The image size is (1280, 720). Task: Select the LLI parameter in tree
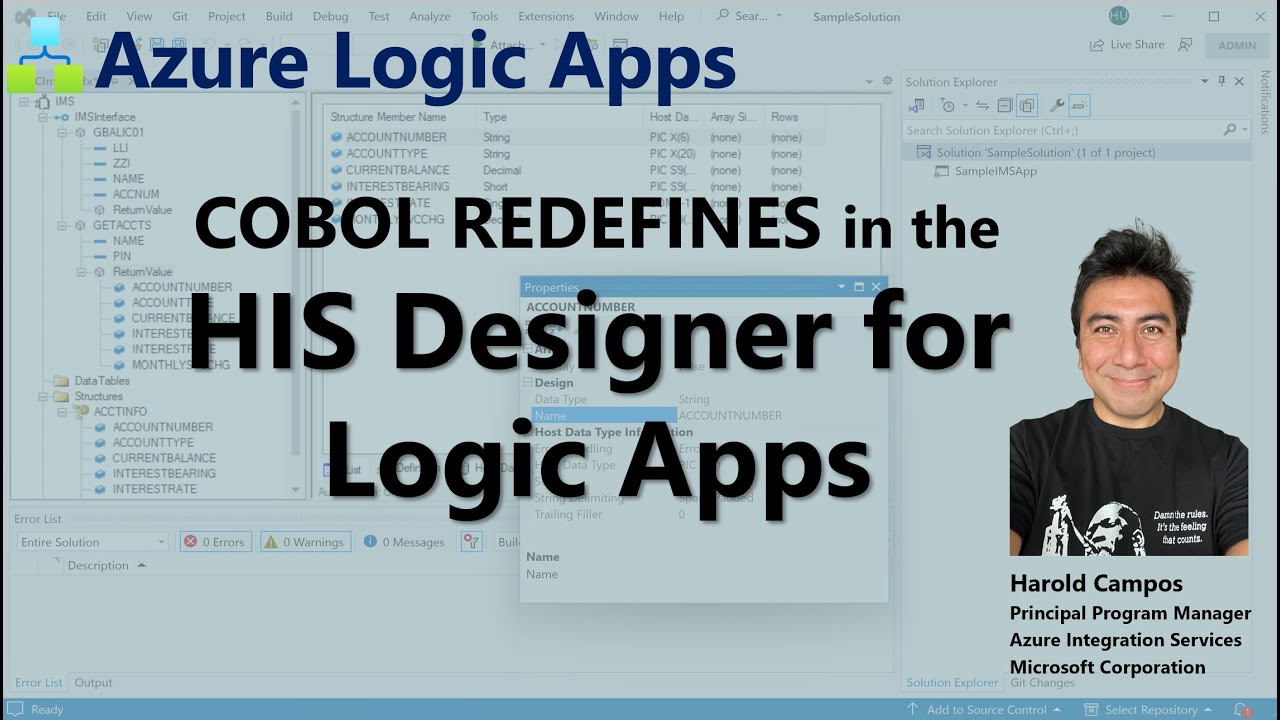pyautogui.click(x=120, y=148)
